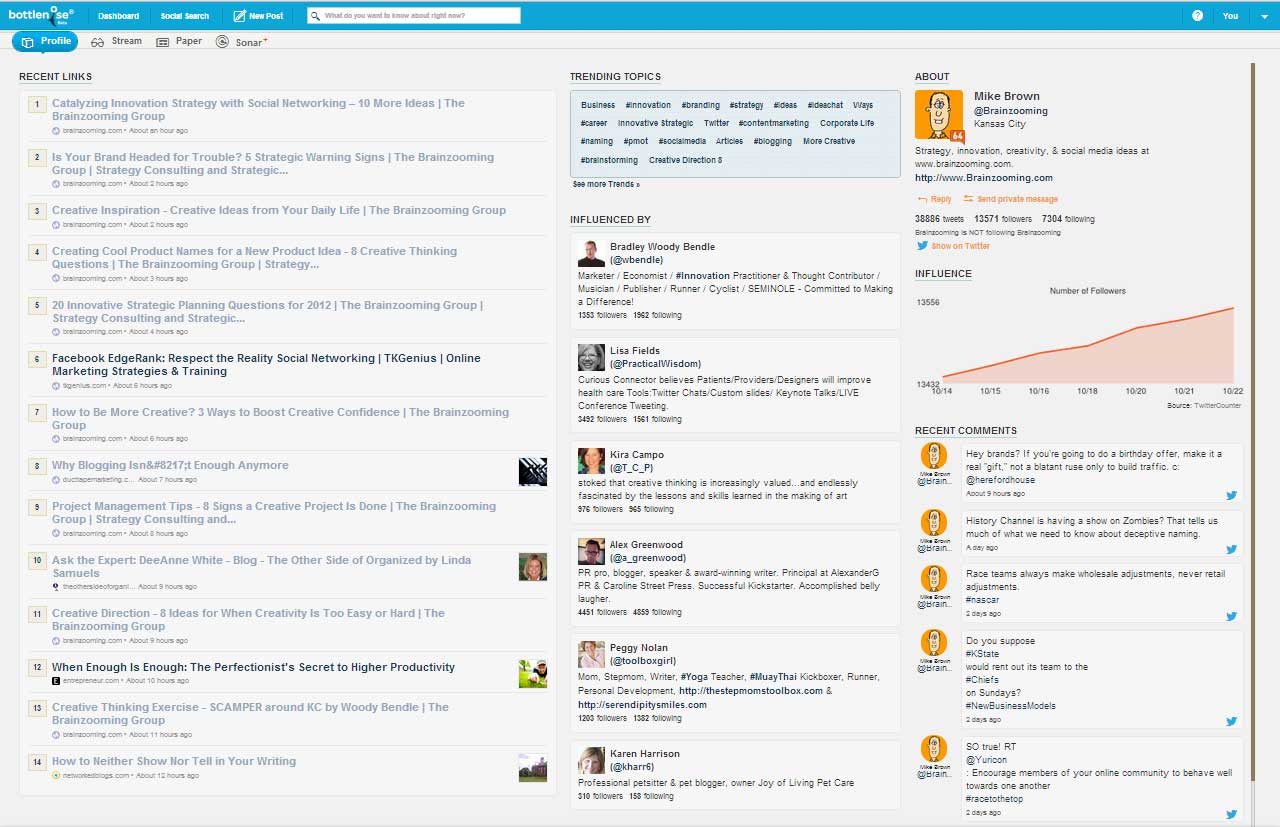Select the "Corporate Life" trending topic
The width and height of the screenshot is (1280, 827).
847,123
